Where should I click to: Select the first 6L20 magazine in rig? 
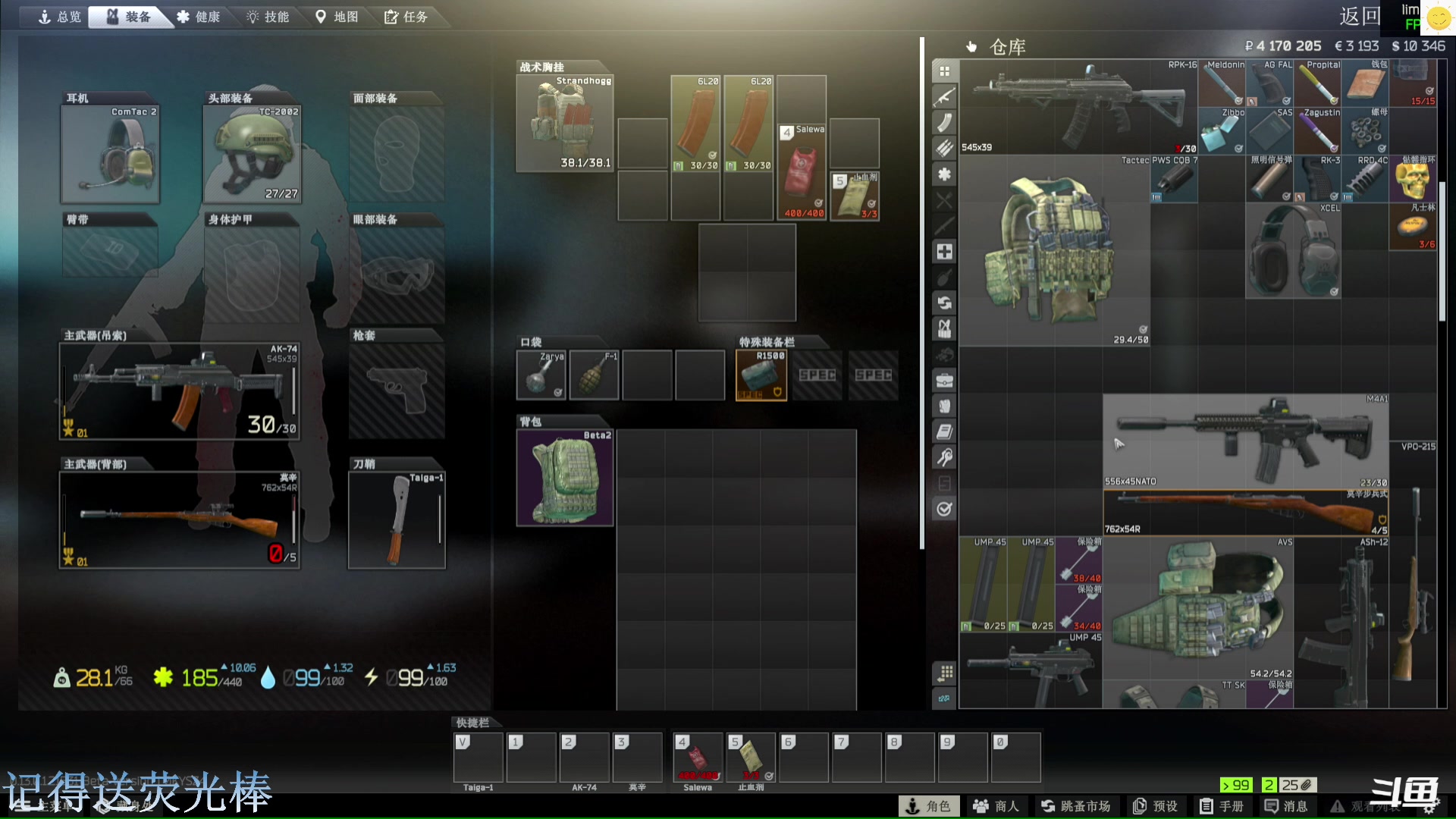[x=695, y=124]
